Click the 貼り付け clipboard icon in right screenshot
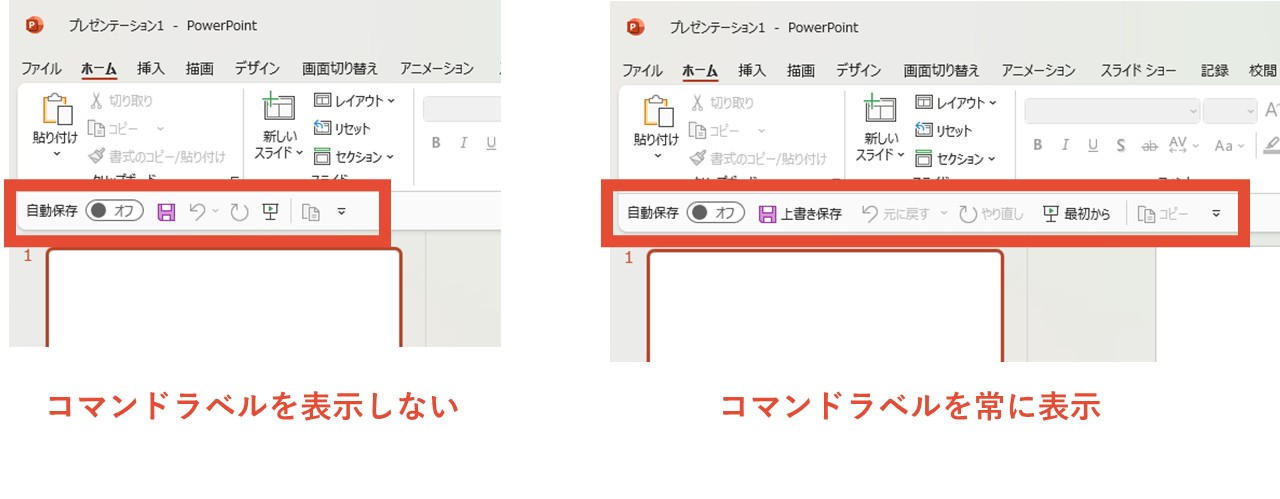 coord(656,111)
